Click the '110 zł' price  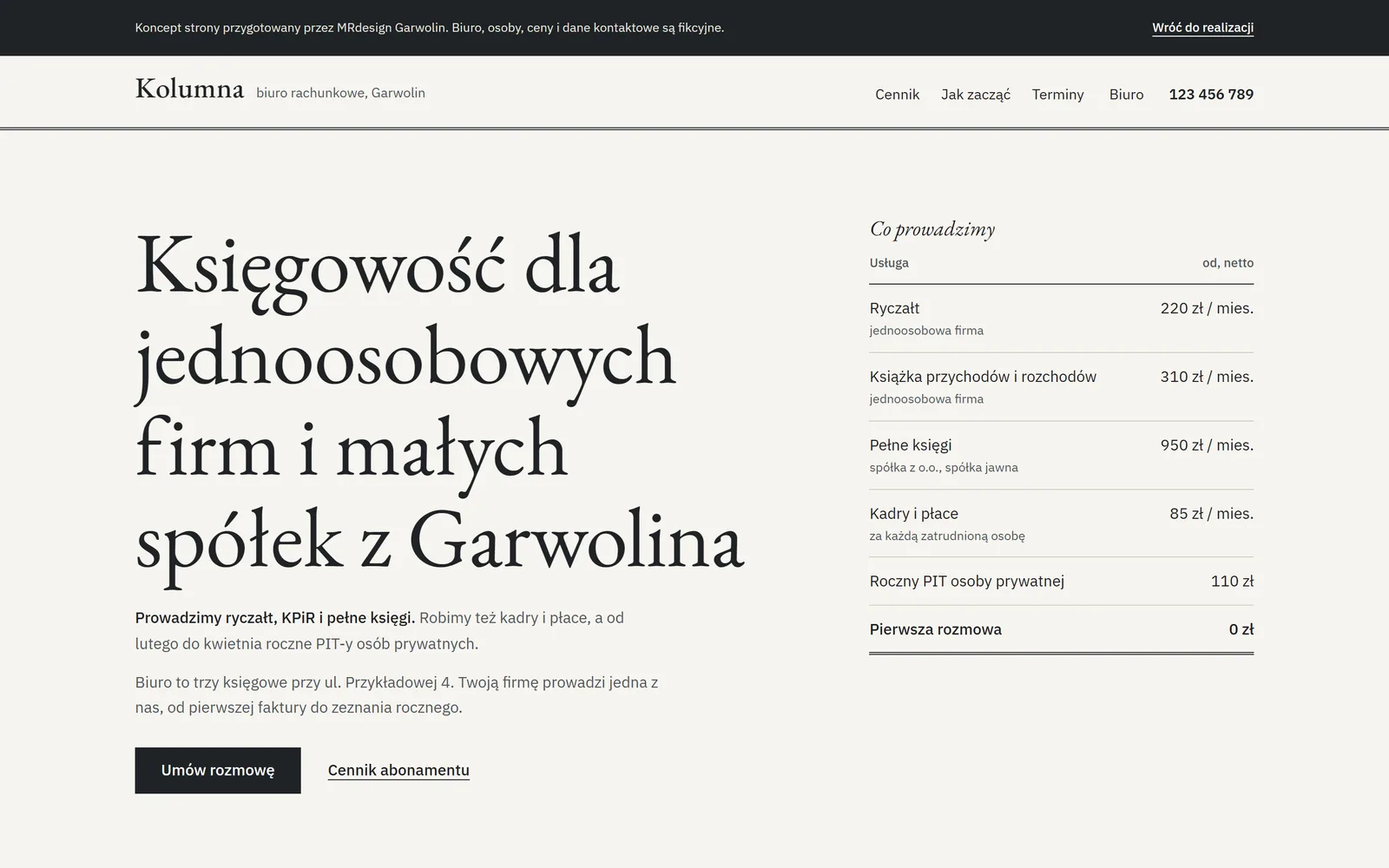click(x=1232, y=582)
